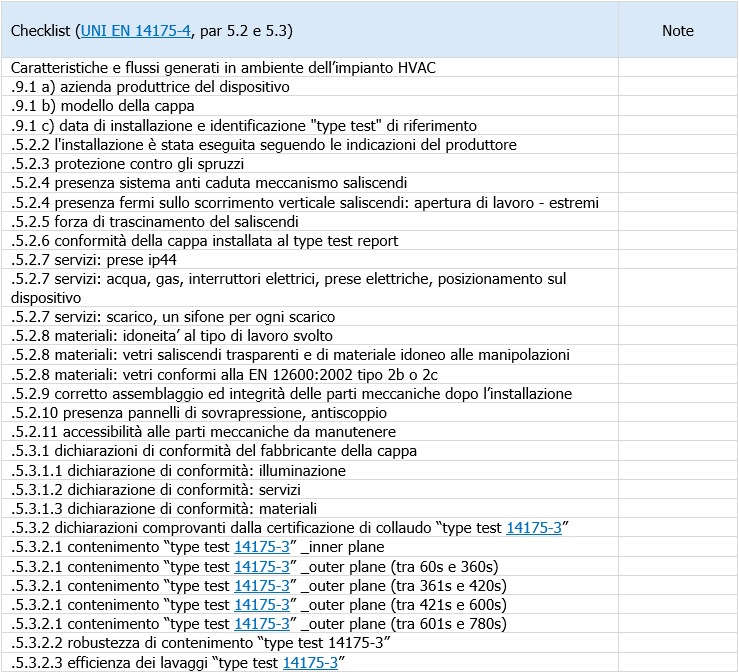Click Note cell for pannelli di sovrapressione row

pos(677,413)
